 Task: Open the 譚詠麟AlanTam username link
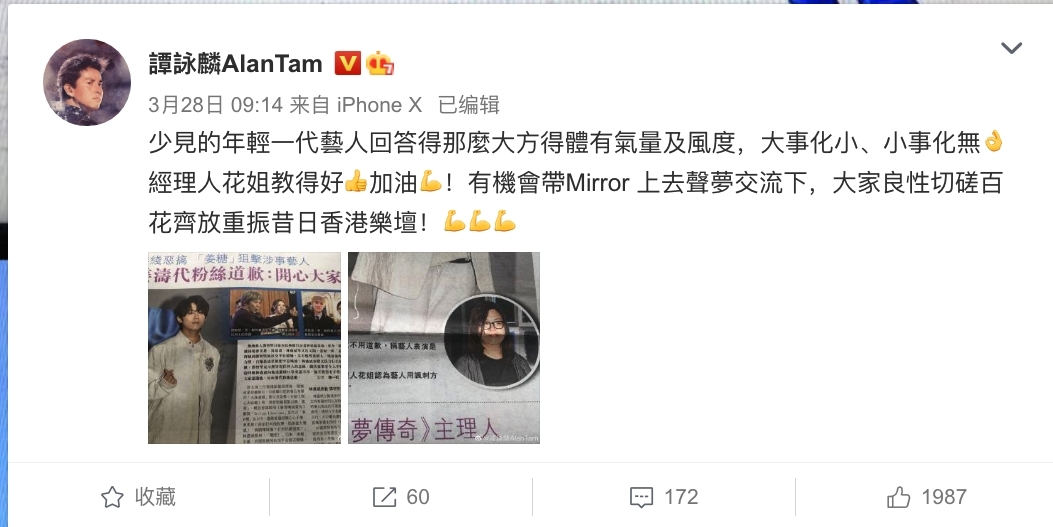point(236,64)
